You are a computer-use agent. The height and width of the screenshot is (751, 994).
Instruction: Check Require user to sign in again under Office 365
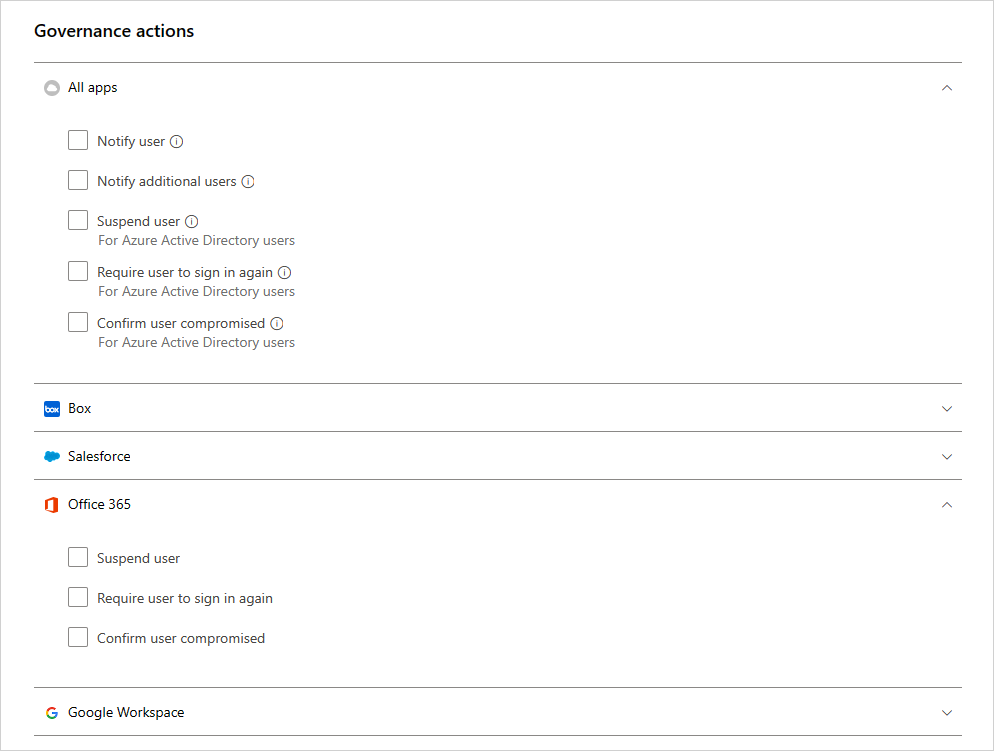tap(78, 597)
